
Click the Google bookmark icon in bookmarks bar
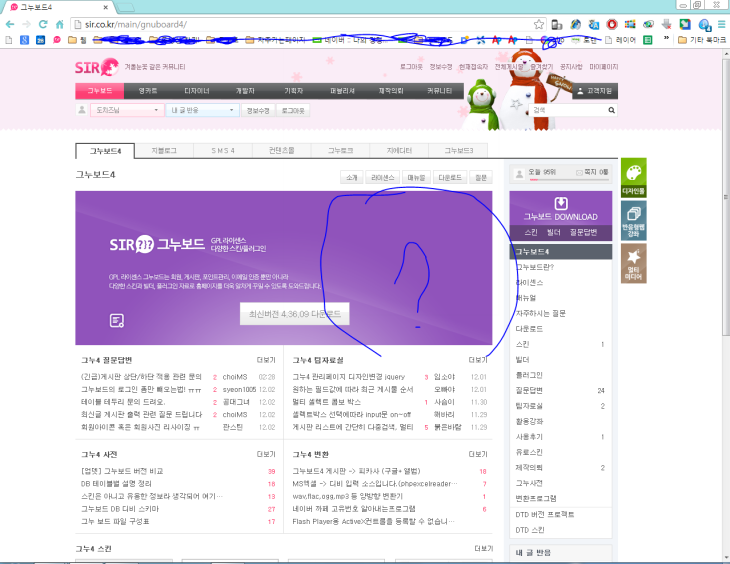24,40
